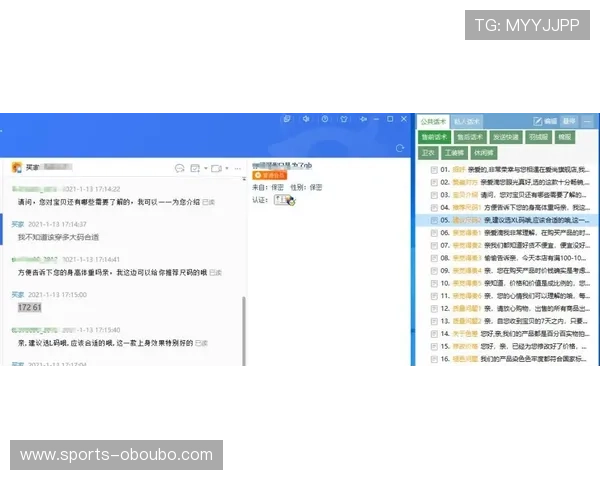This screenshot has height=480, width=600.
Task: Click the certification badge icon beside 认证
Action: 284,200
